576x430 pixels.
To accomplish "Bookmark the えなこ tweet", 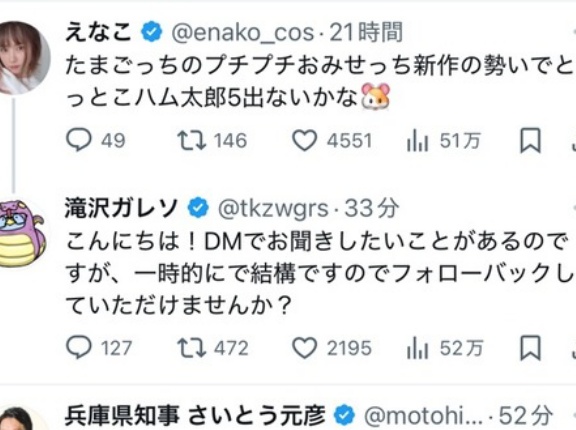I will point(530,140).
